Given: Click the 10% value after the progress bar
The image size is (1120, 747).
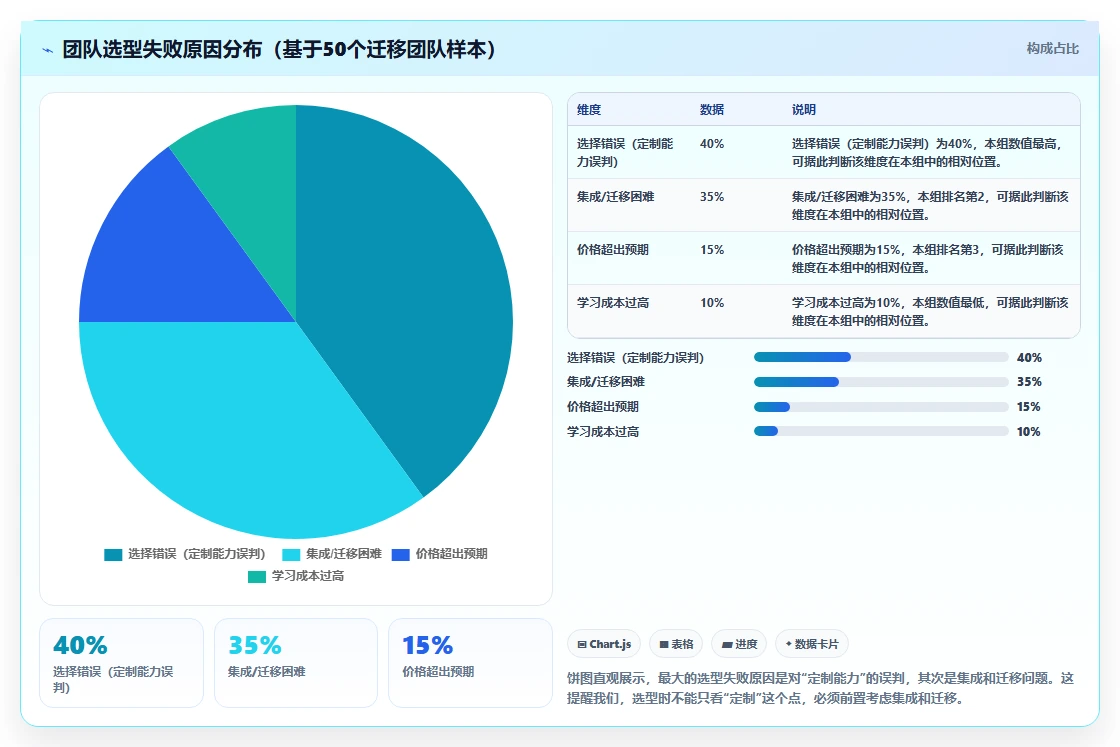Looking at the screenshot, I should point(1029,432).
